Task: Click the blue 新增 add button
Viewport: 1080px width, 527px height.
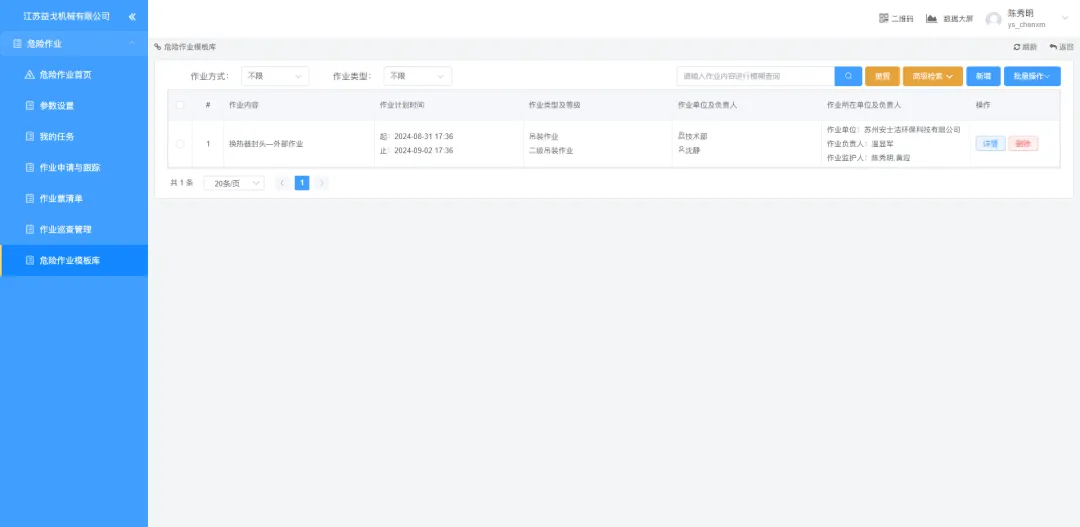Action: coord(983,76)
